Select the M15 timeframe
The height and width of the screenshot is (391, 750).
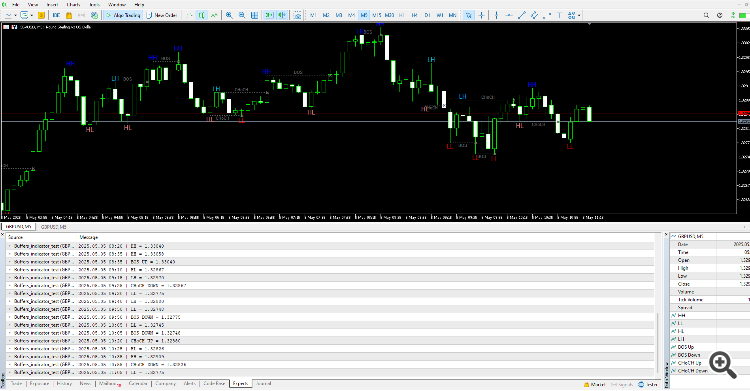377,15
